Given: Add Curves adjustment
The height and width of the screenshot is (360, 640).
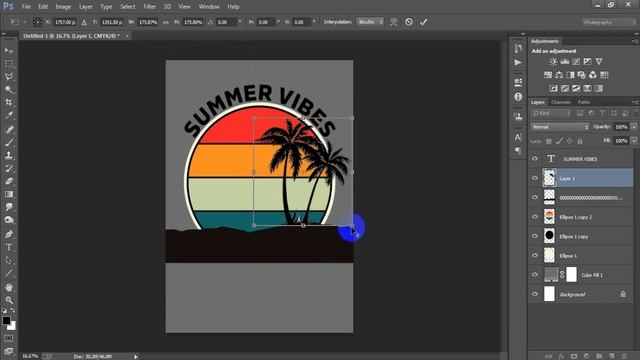Looking at the screenshot, I should [576, 62].
